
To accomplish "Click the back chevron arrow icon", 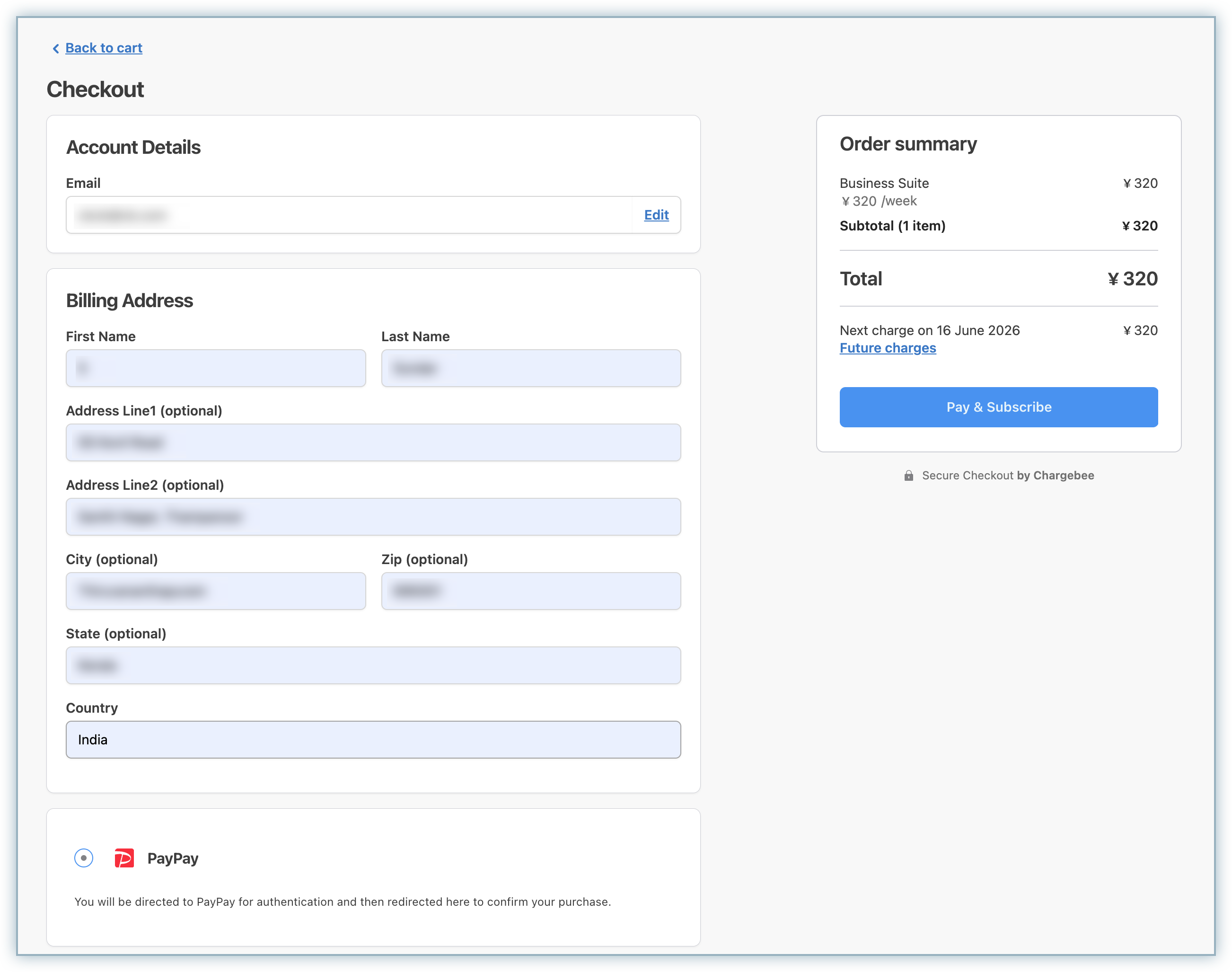I will click(x=56, y=49).
